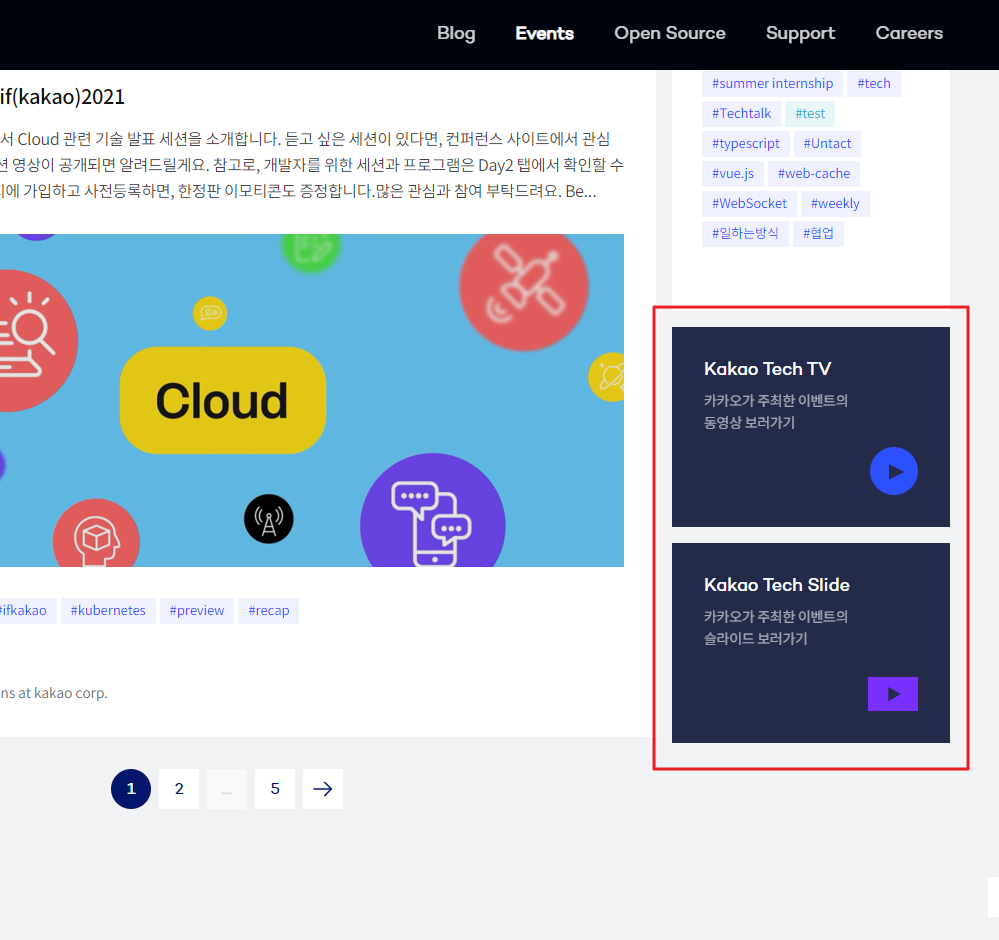This screenshot has width=999, height=940.
Task: Open the Kakao Tech TV card title
Action: click(x=767, y=369)
